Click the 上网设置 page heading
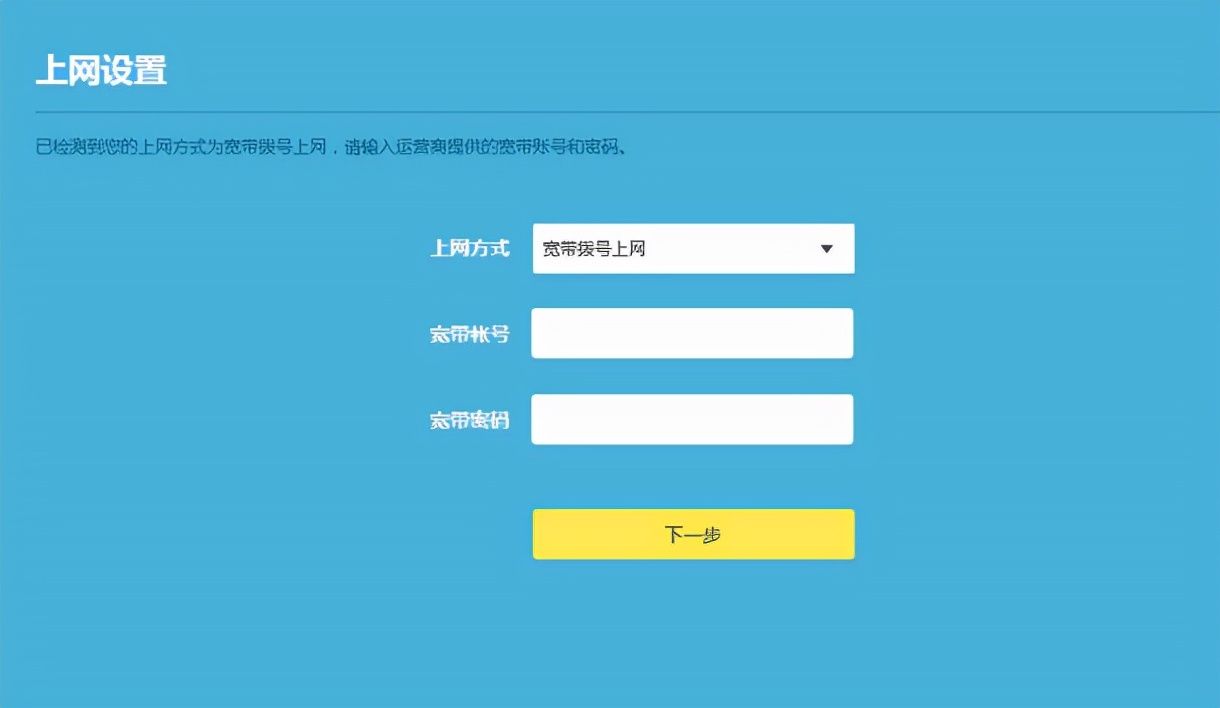1220x708 pixels. coord(101,70)
